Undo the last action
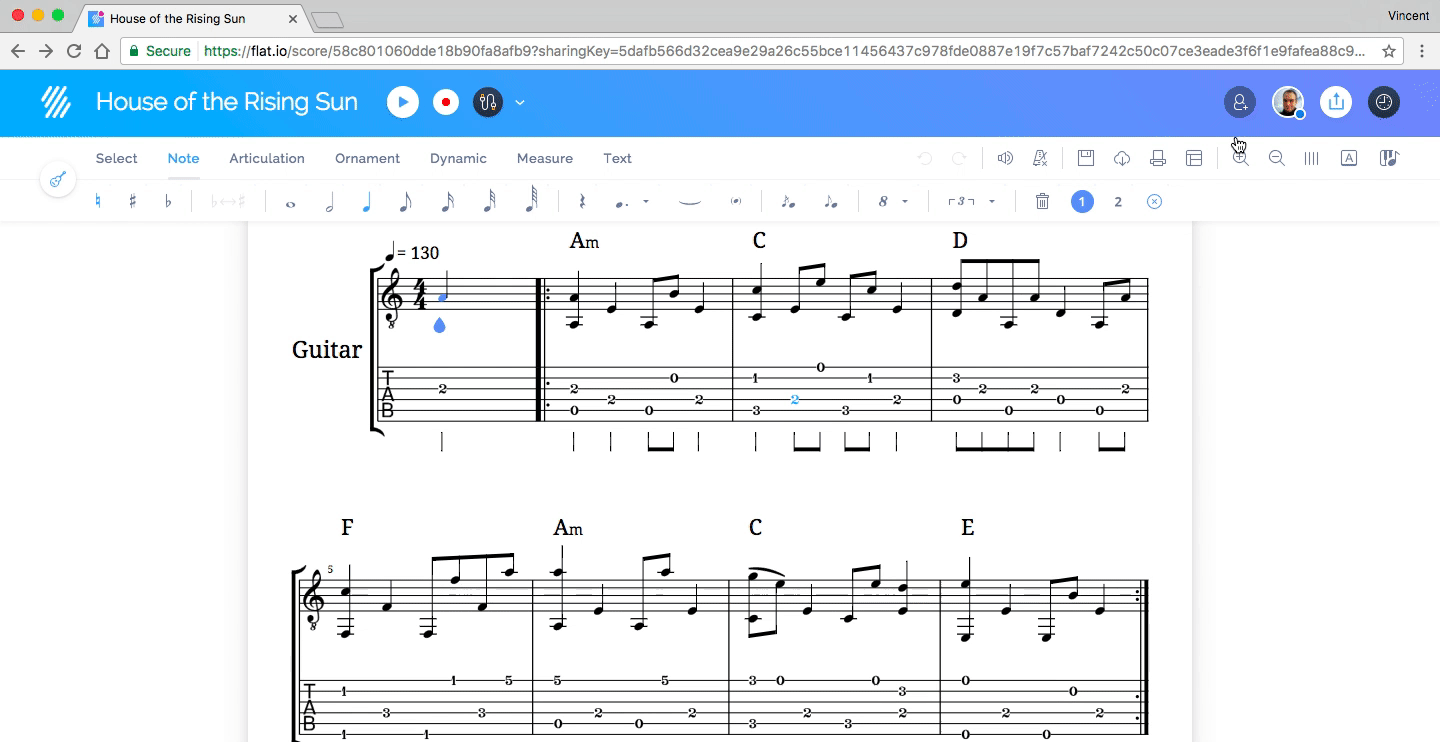This screenshot has width=1440, height=742. click(x=925, y=158)
